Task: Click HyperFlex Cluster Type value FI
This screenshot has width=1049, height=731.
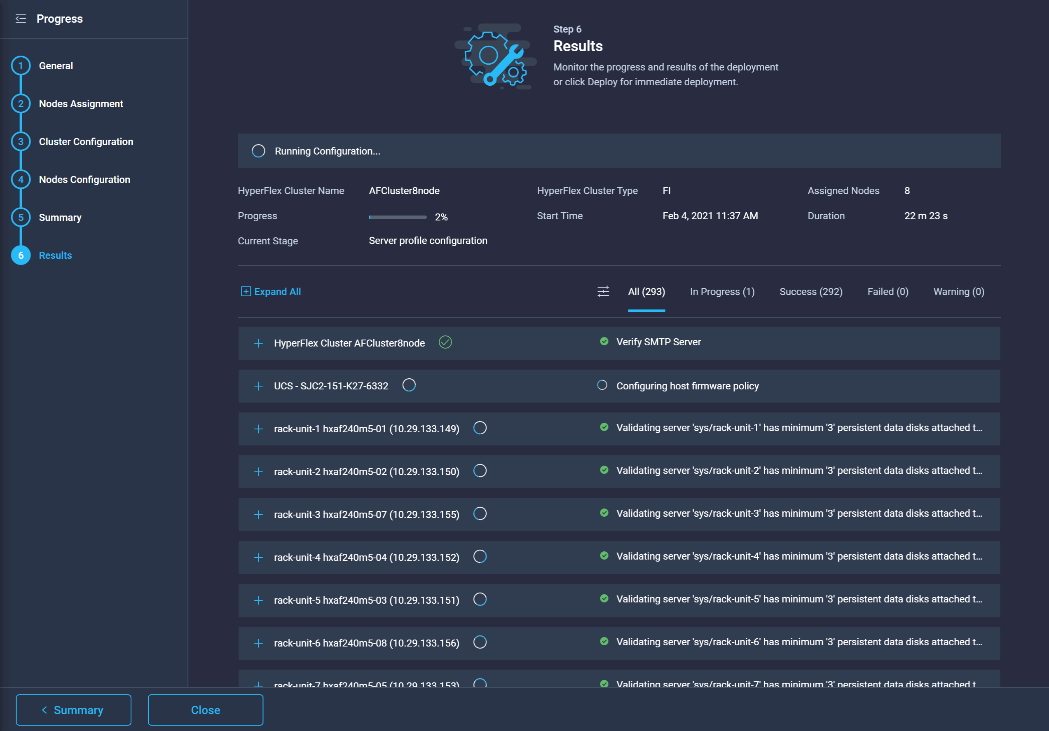Action: point(666,191)
